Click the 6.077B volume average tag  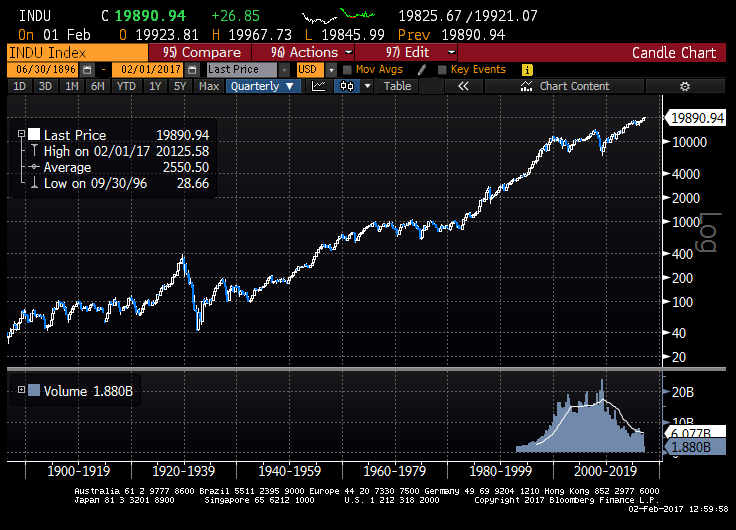695,432
